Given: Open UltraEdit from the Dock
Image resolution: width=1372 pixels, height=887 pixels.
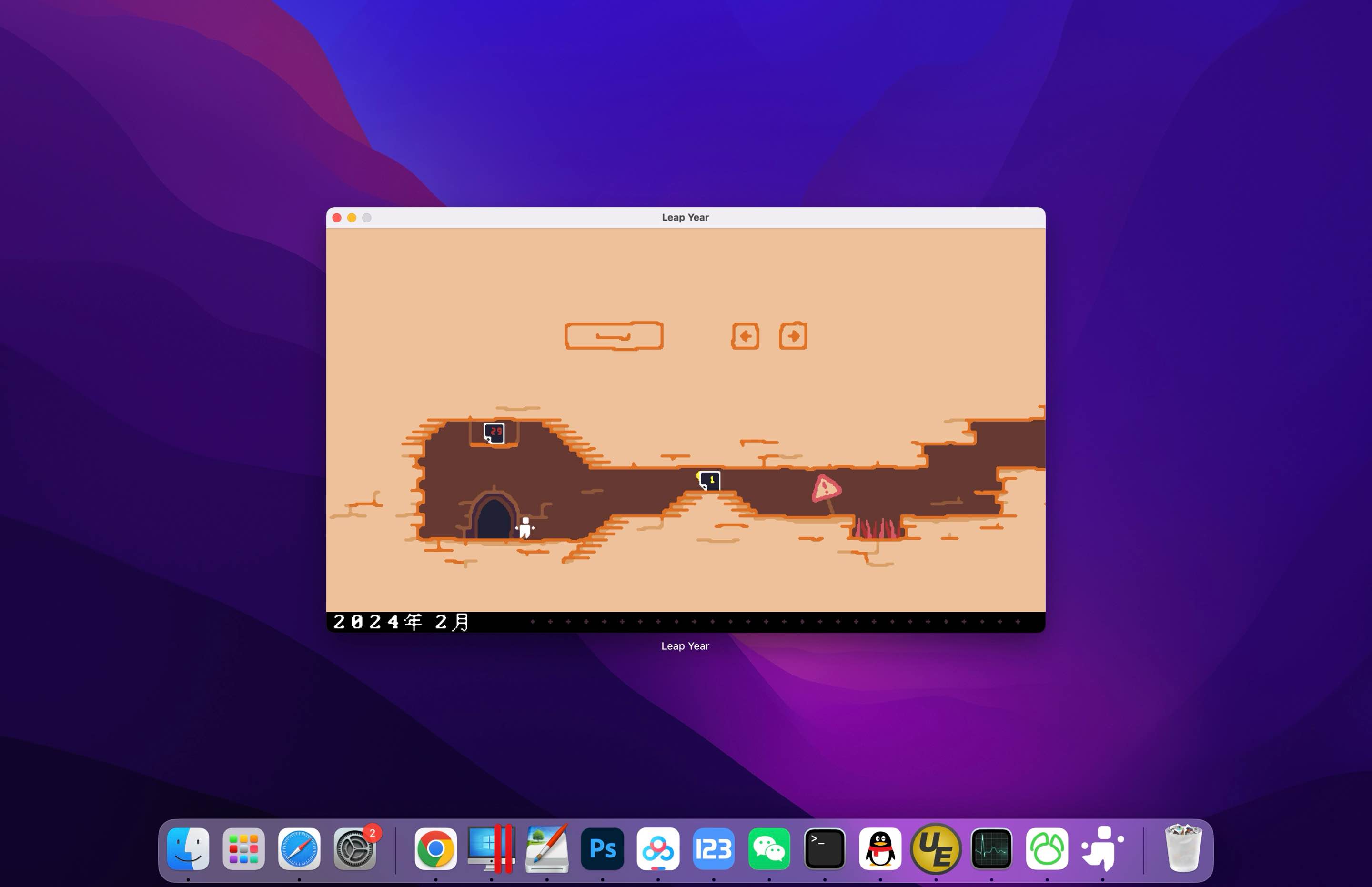Looking at the screenshot, I should coord(936,848).
